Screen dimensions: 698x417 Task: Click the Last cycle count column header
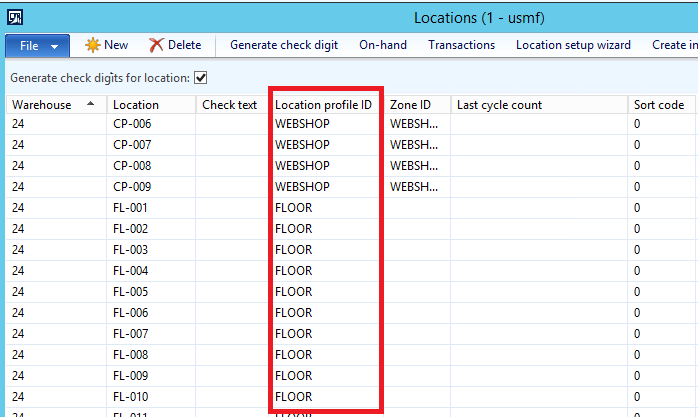point(499,104)
